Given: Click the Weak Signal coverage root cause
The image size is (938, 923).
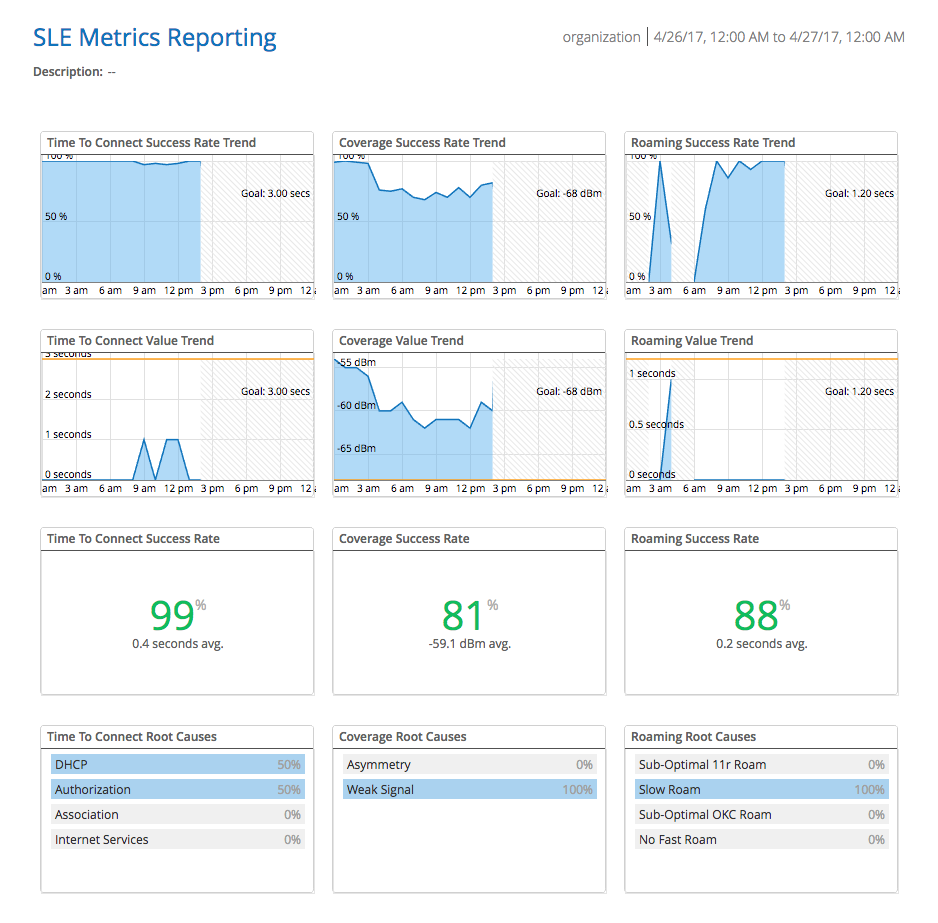Looking at the screenshot, I should [469, 790].
